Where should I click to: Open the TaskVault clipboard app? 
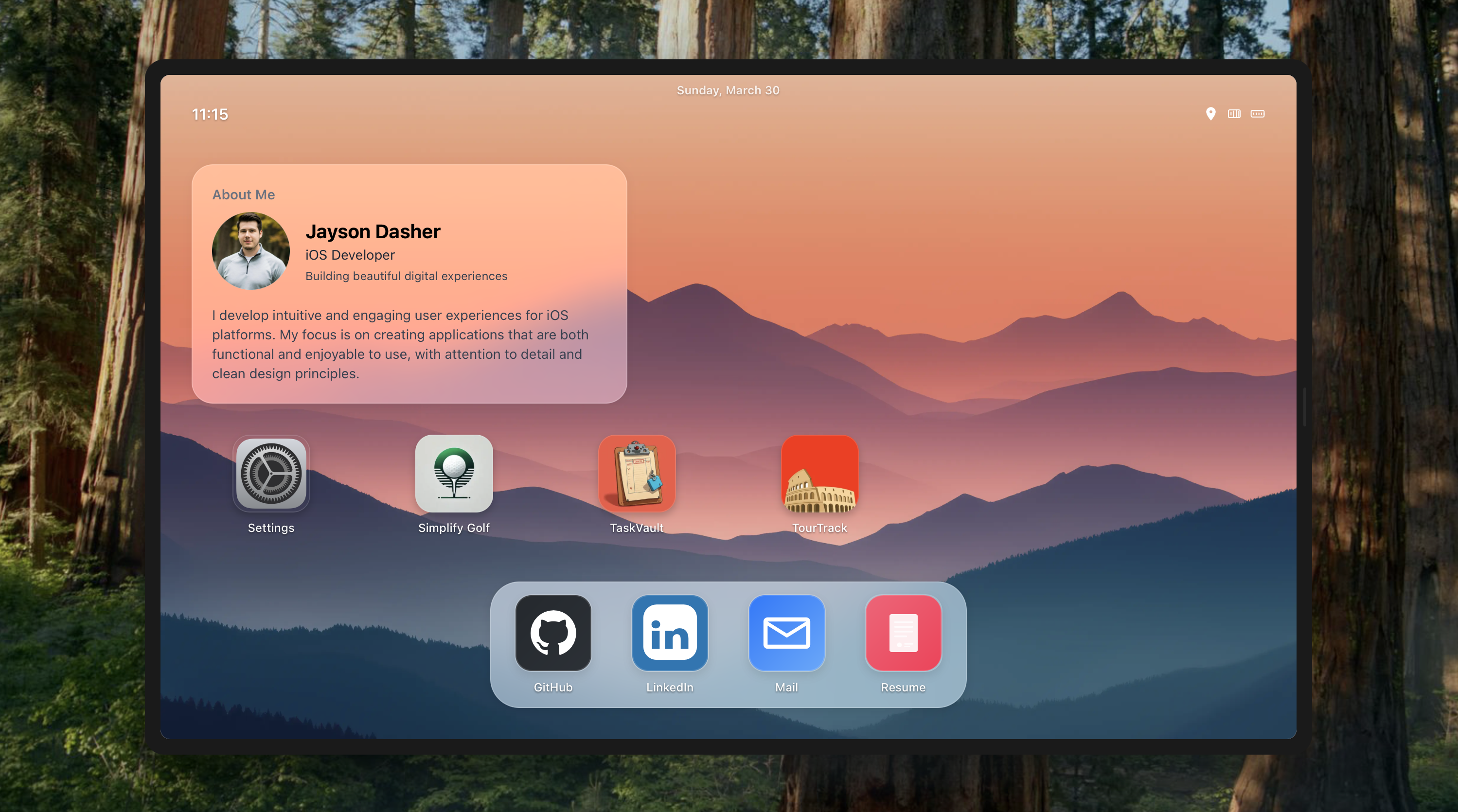point(637,474)
